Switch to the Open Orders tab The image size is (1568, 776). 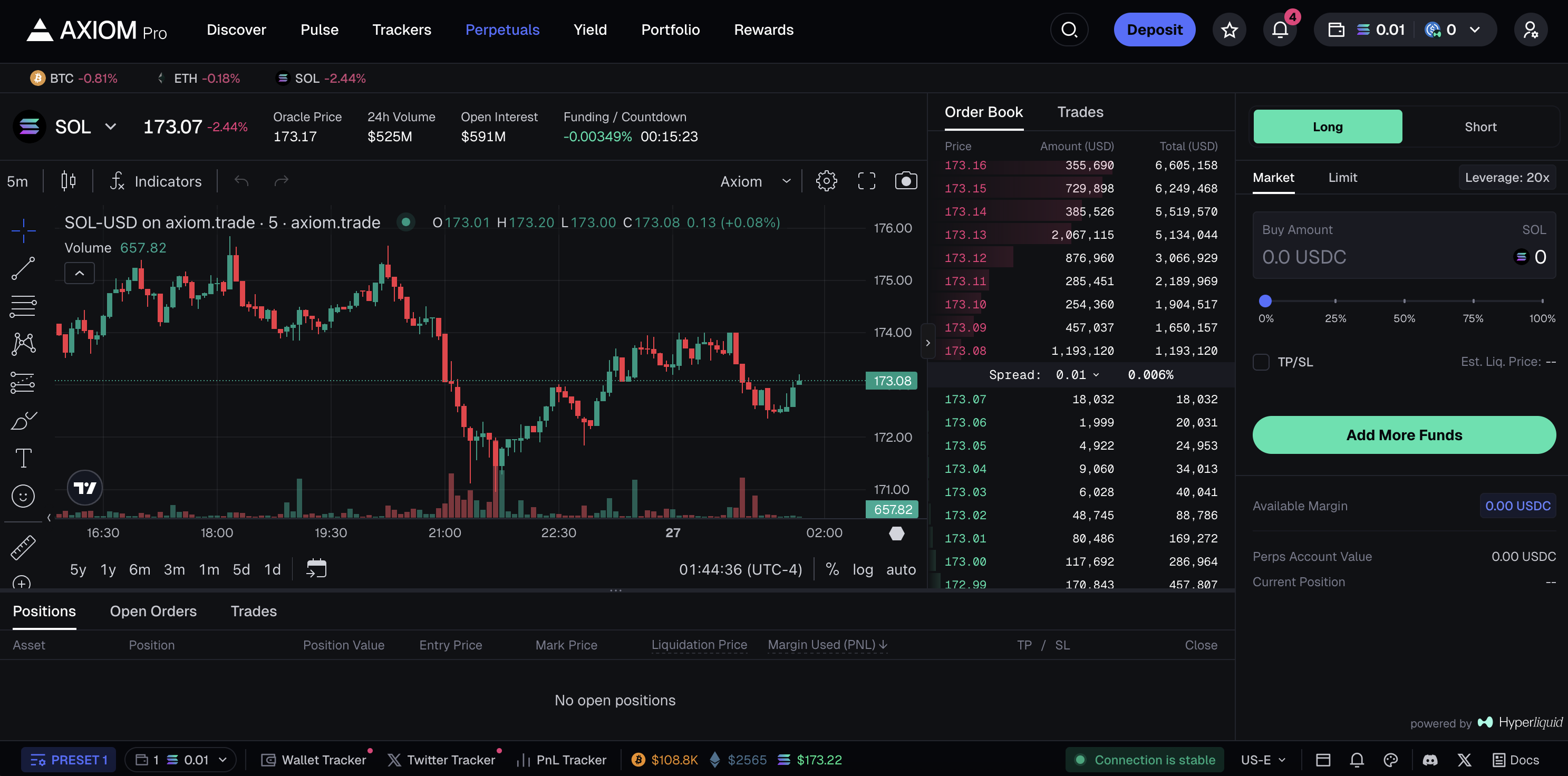[153, 611]
